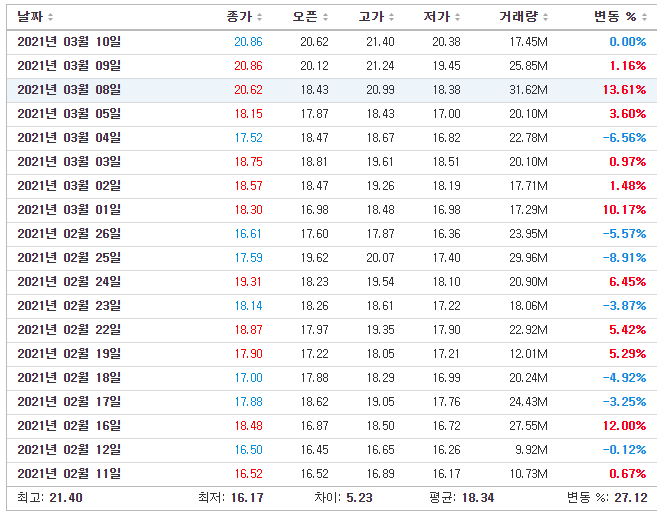Sort table by 거래량 column arrows
Viewport: 657px width, 519px height.
coord(546,17)
